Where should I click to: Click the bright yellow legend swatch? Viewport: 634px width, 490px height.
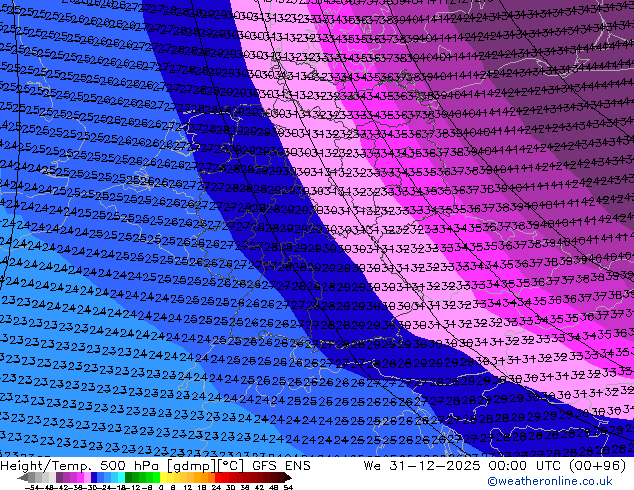pyautogui.click(x=163, y=477)
